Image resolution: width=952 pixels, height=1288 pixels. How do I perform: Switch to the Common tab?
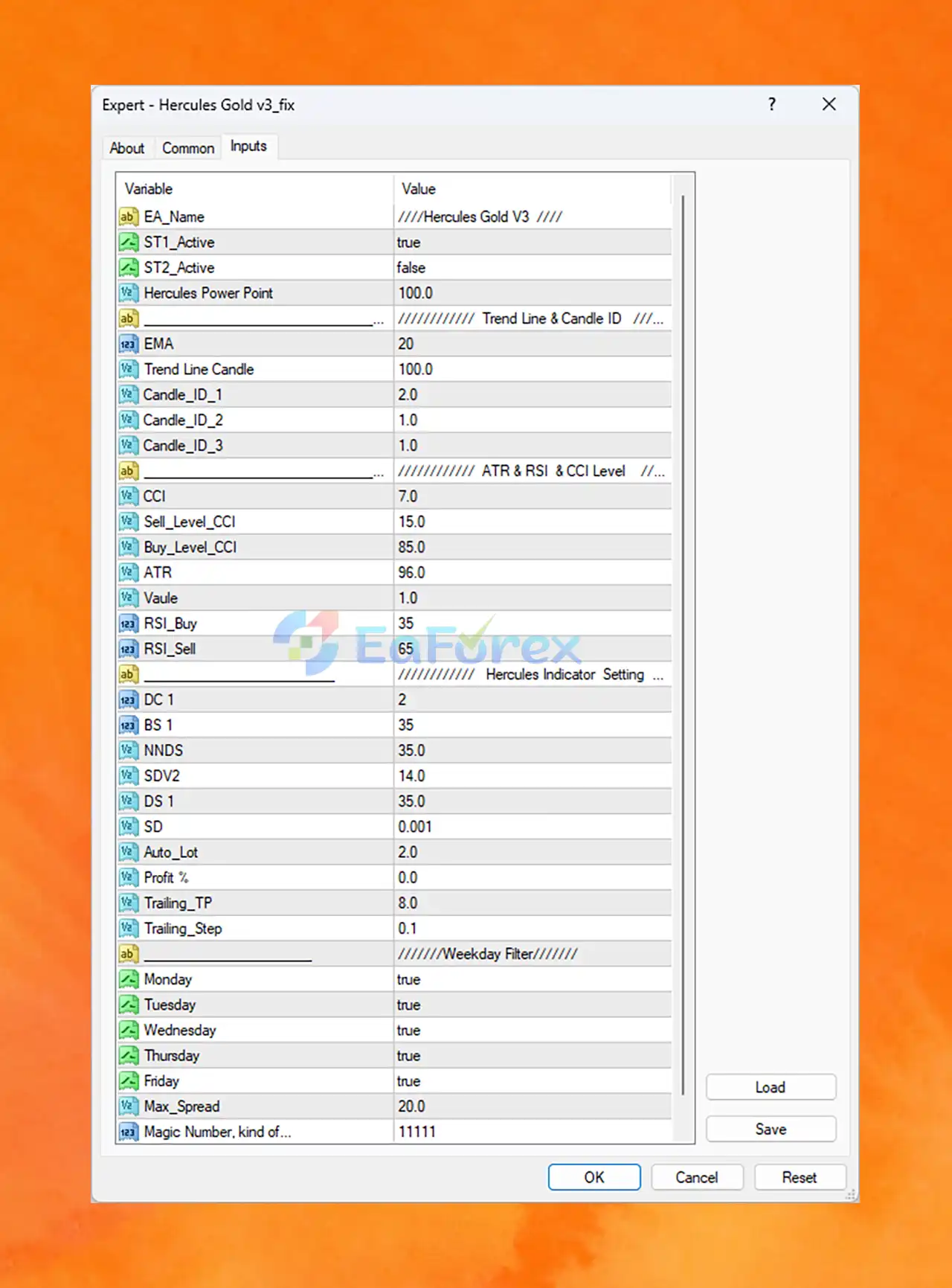[188, 148]
